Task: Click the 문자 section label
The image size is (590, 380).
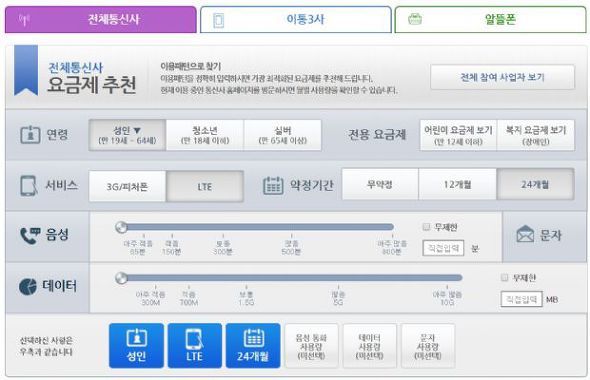Action: pyautogui.click(x=550, y=235)
